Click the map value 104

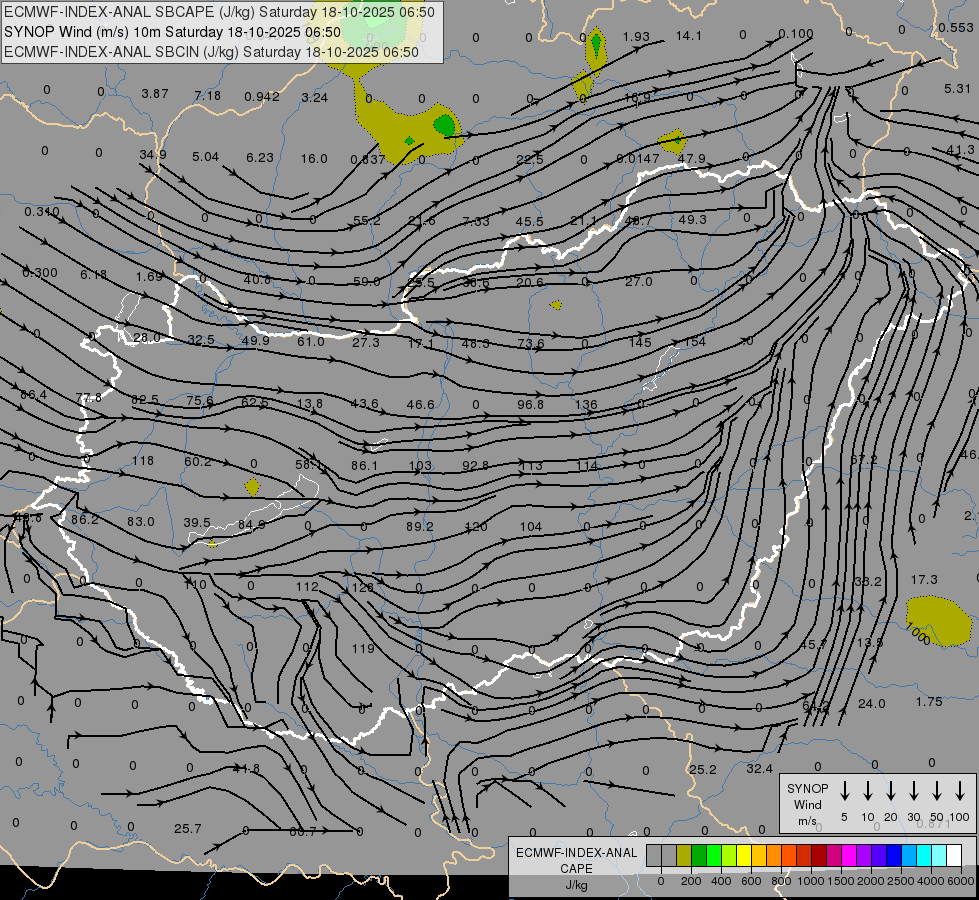point(531,527)
